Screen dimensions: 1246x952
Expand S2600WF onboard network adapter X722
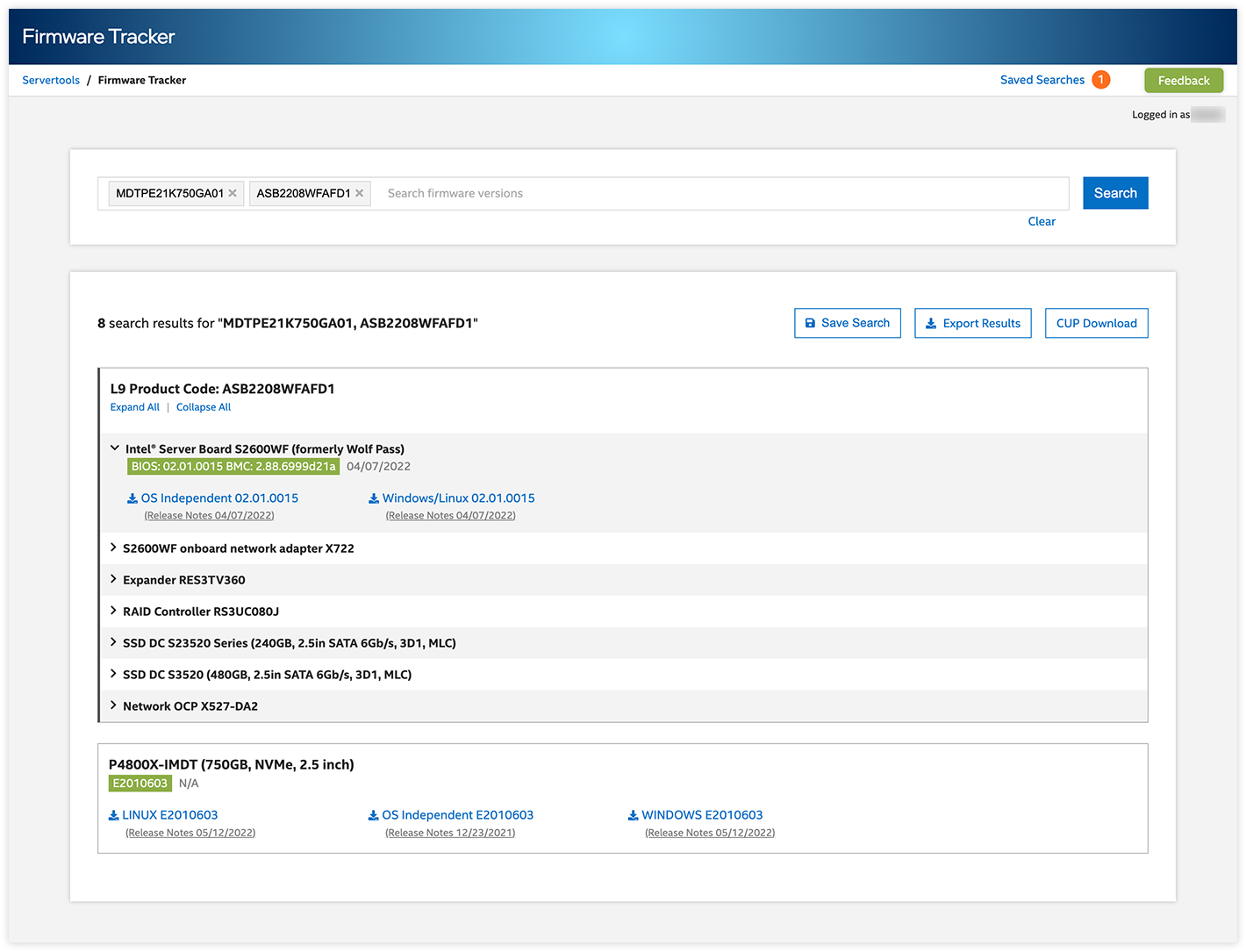coord(113,548)
